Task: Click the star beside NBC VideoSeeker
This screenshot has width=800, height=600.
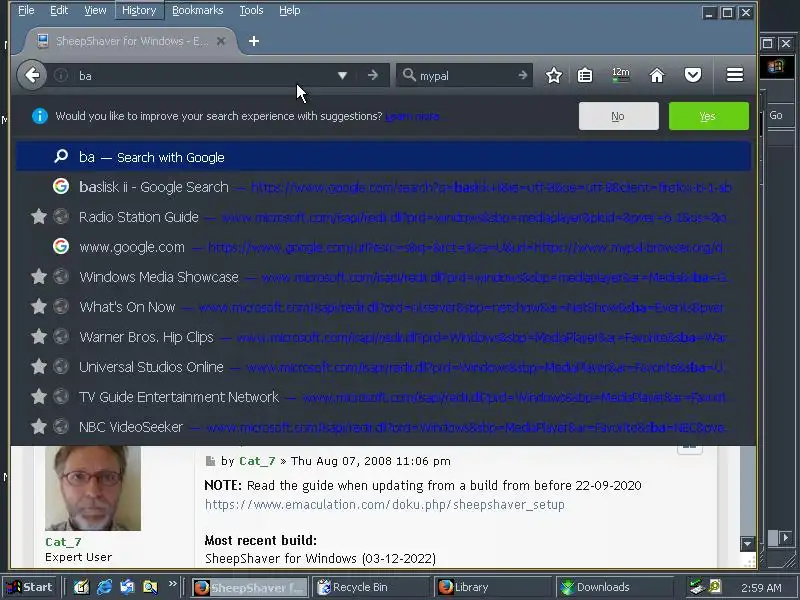Action: pyautogui.click(x=39, y=427)
